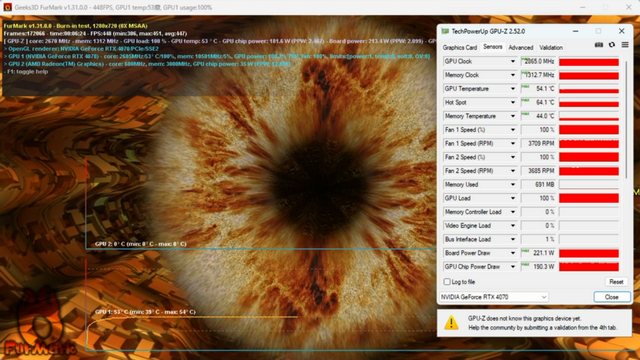This screenshot has width=640, height=360.
Task: Open the Board Power Draw dropdown
Action: [x=513, y=253]
